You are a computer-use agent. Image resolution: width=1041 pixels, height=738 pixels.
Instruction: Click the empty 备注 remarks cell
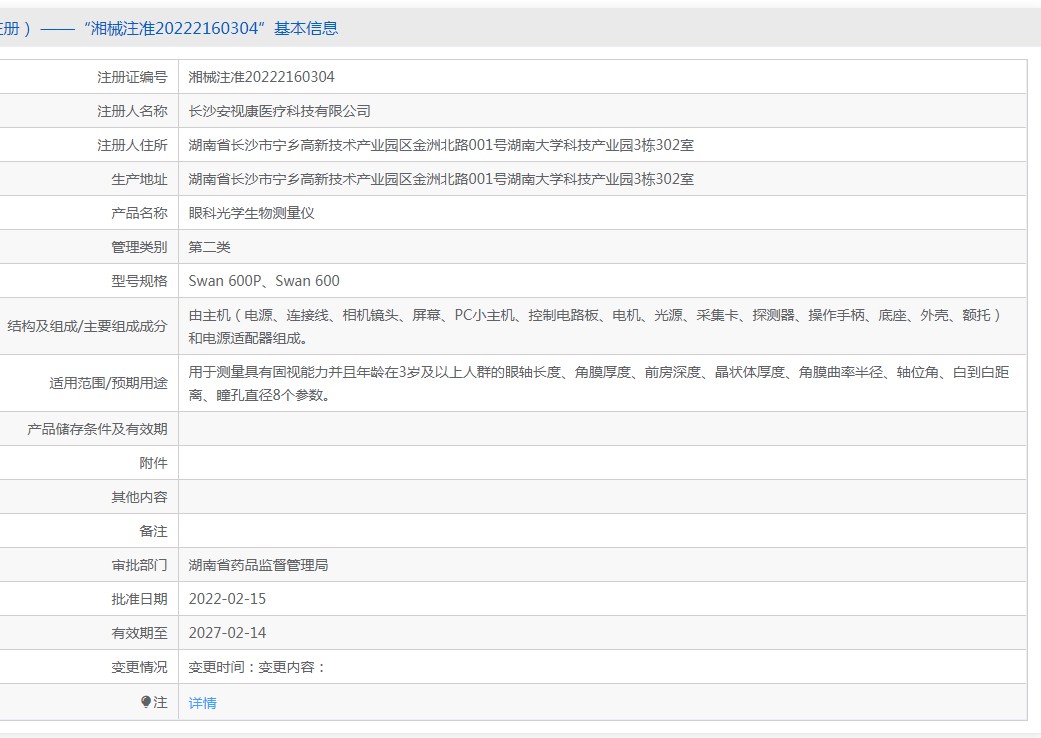click(603, 531)
